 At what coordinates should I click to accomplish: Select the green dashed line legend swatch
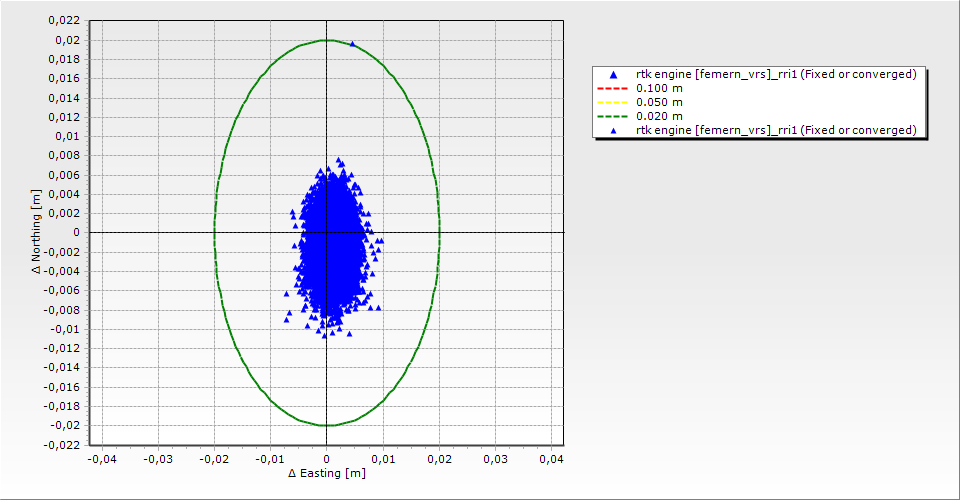coord(613,116)
